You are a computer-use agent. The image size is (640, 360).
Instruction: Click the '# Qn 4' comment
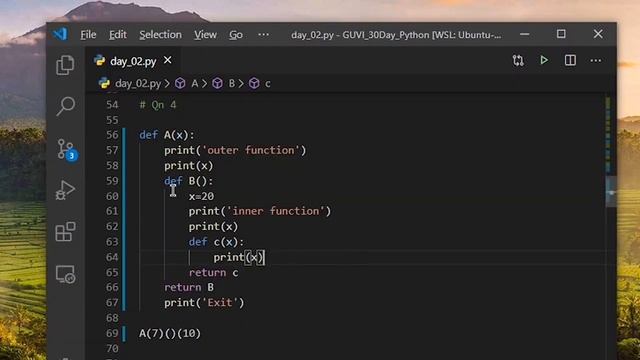point(158,105)
